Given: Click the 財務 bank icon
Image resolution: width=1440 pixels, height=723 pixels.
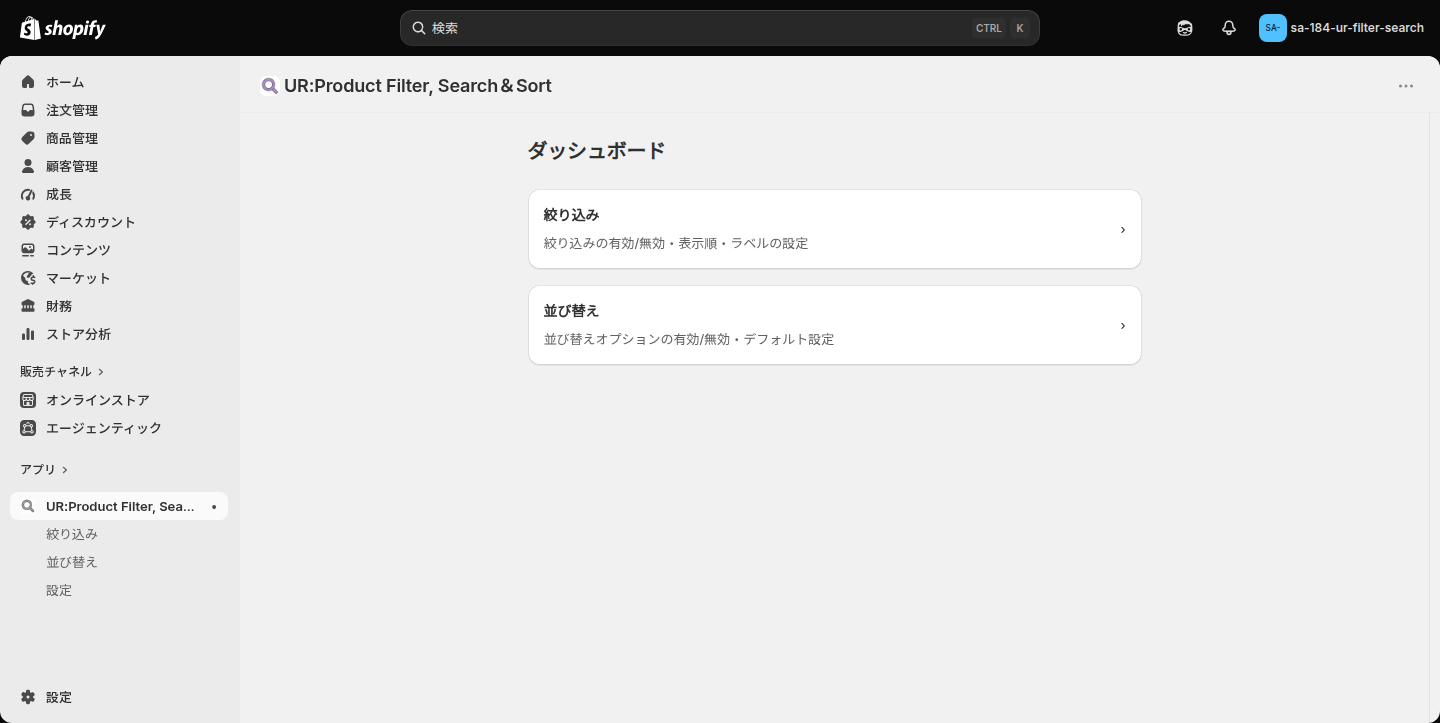Looking at the screenshot, I should click(28, 306).
